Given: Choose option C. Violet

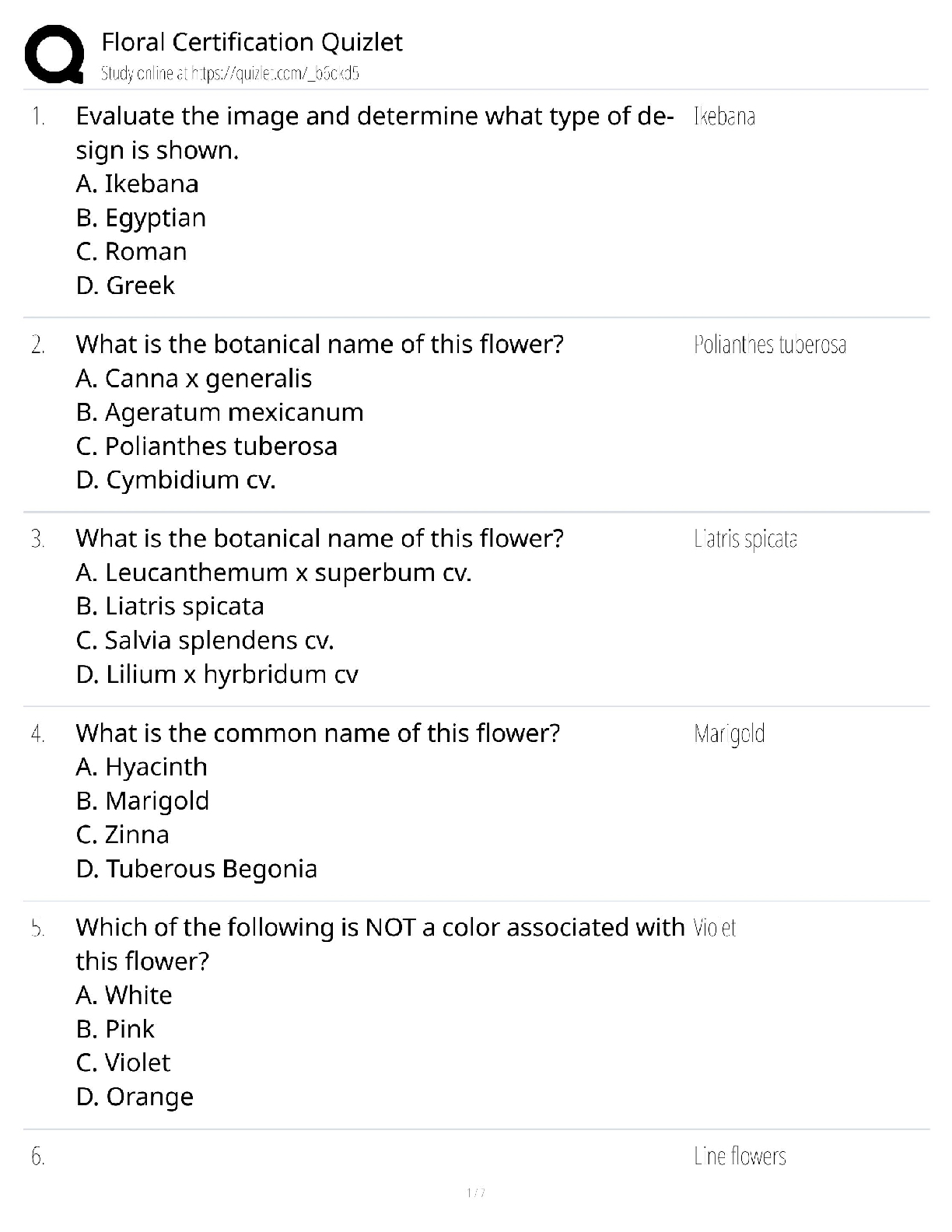Looking at the screenshot, I should (x=124, y=1062).
